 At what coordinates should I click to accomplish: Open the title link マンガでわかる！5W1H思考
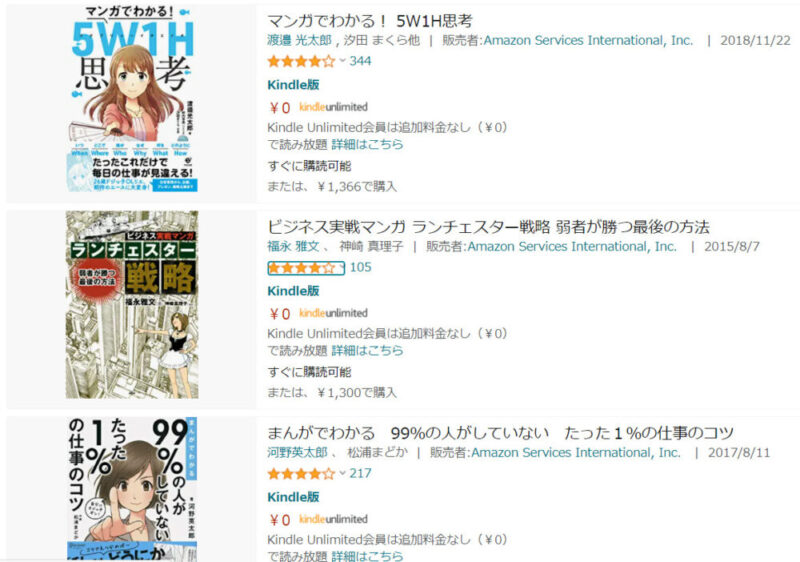(x=370, y=21)
